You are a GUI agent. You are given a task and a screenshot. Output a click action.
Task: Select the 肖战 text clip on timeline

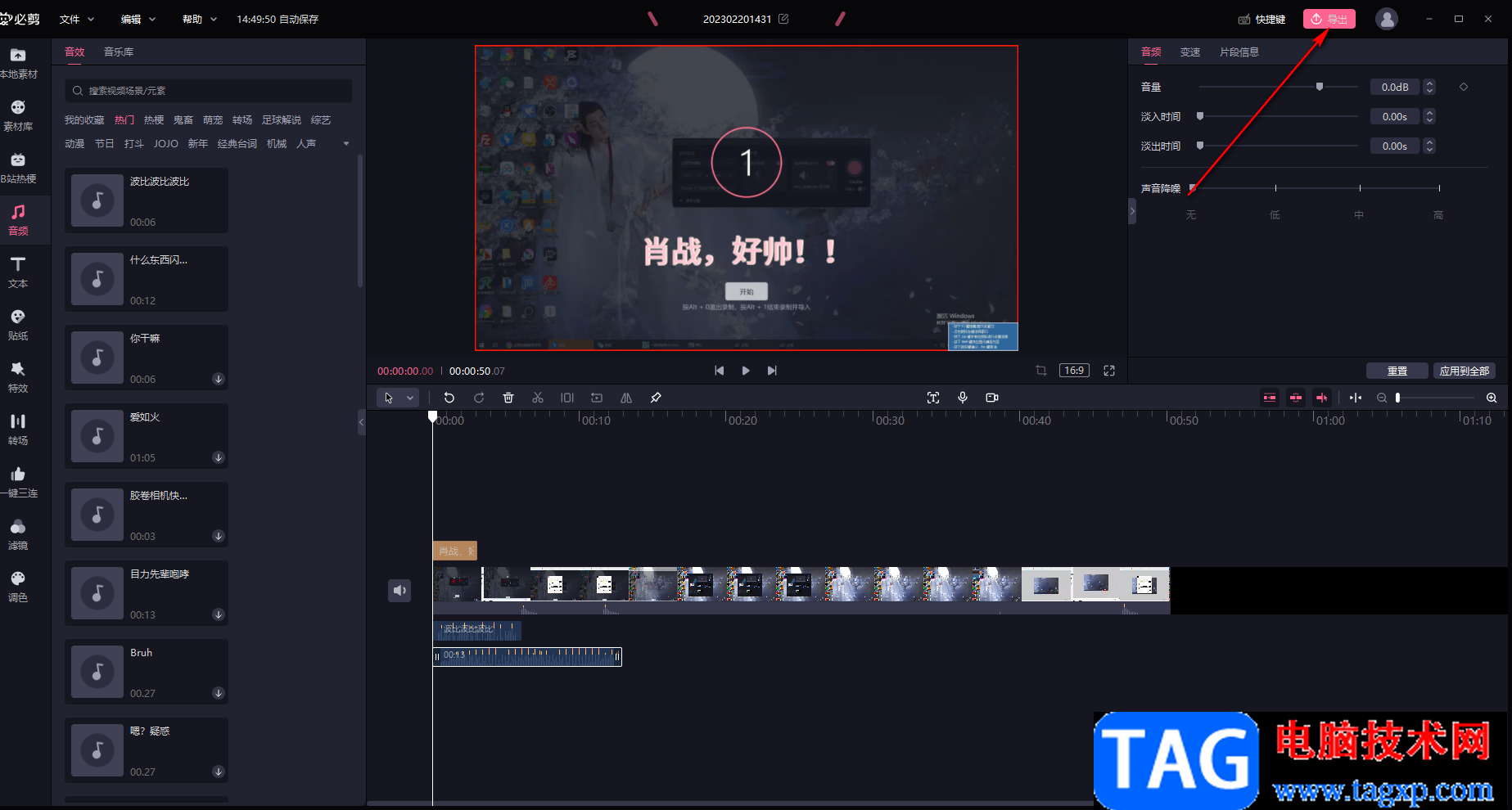(x=455, y=551)
